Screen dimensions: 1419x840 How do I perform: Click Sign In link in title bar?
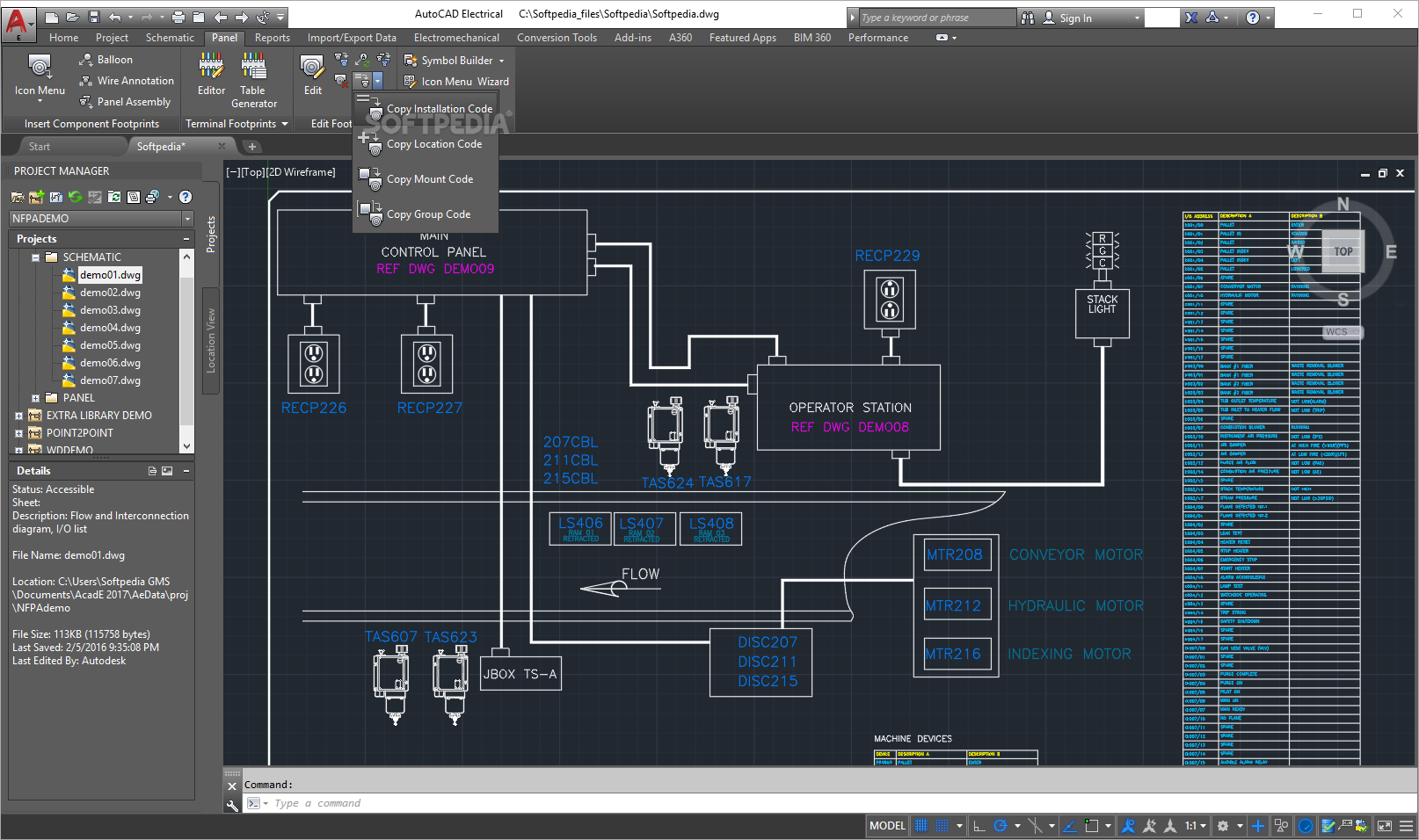pyautogui.click(x=1075, y=18)
